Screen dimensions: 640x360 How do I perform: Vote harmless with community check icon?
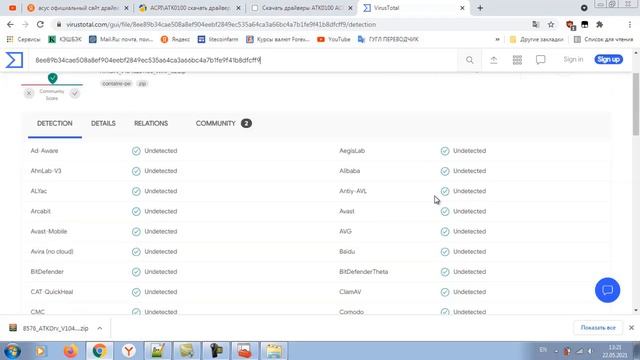point(74,93)
